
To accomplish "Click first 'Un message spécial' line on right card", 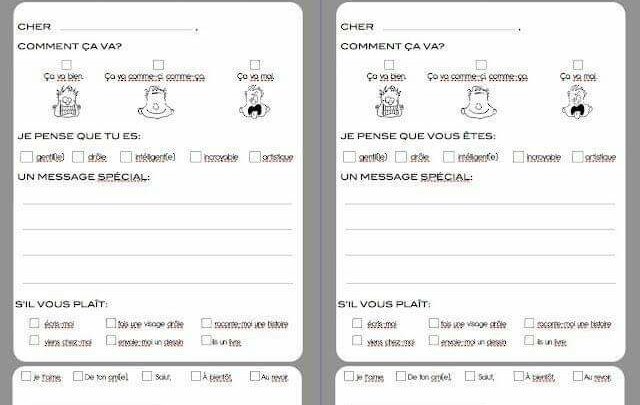I will tap(479, 202).
